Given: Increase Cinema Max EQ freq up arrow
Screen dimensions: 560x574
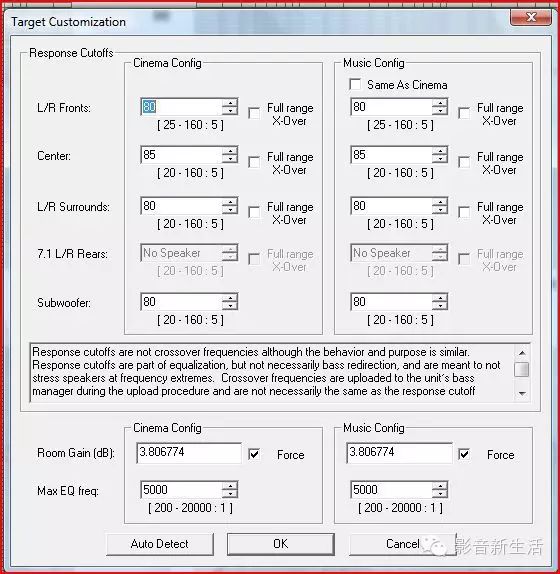Looking at the screenshot, I should (x=230, y=486).
